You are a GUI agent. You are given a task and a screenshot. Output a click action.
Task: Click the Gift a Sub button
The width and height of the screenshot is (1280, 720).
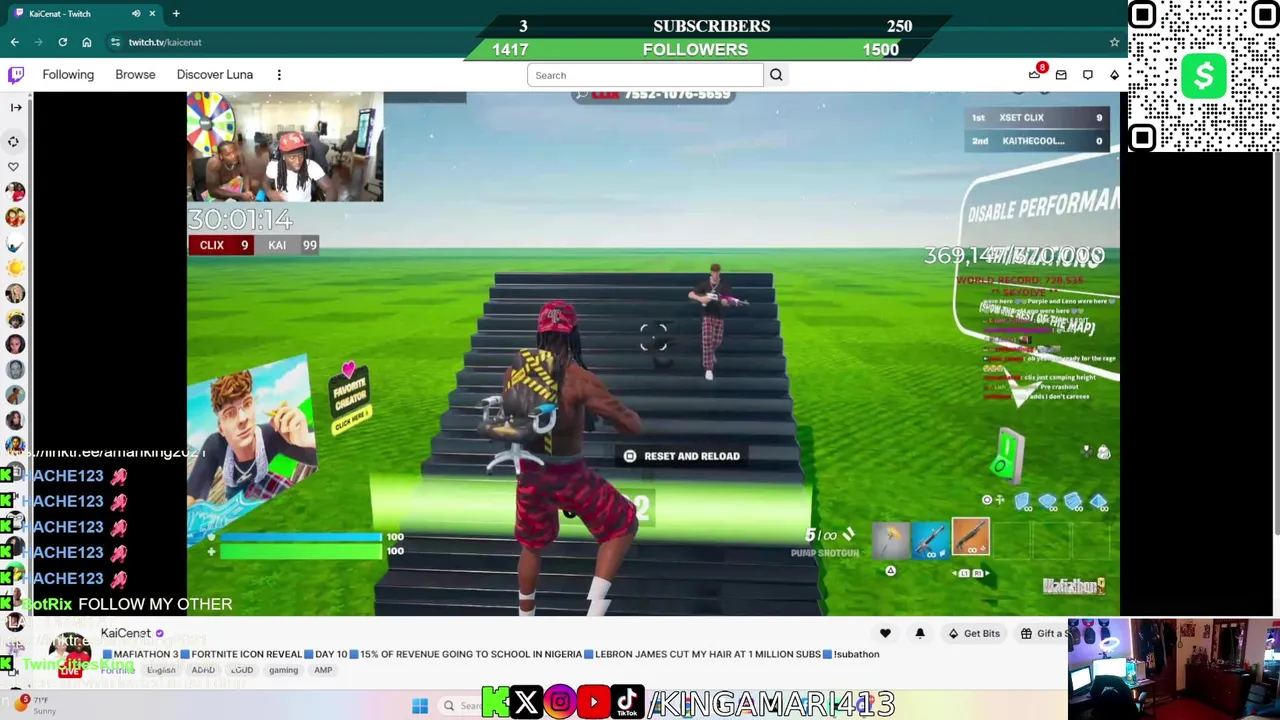1044,633
